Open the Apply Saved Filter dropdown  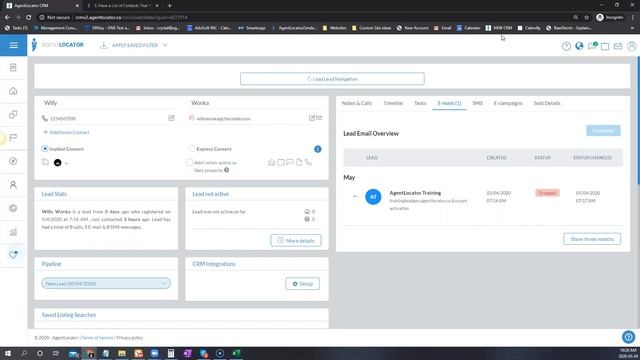134,45
